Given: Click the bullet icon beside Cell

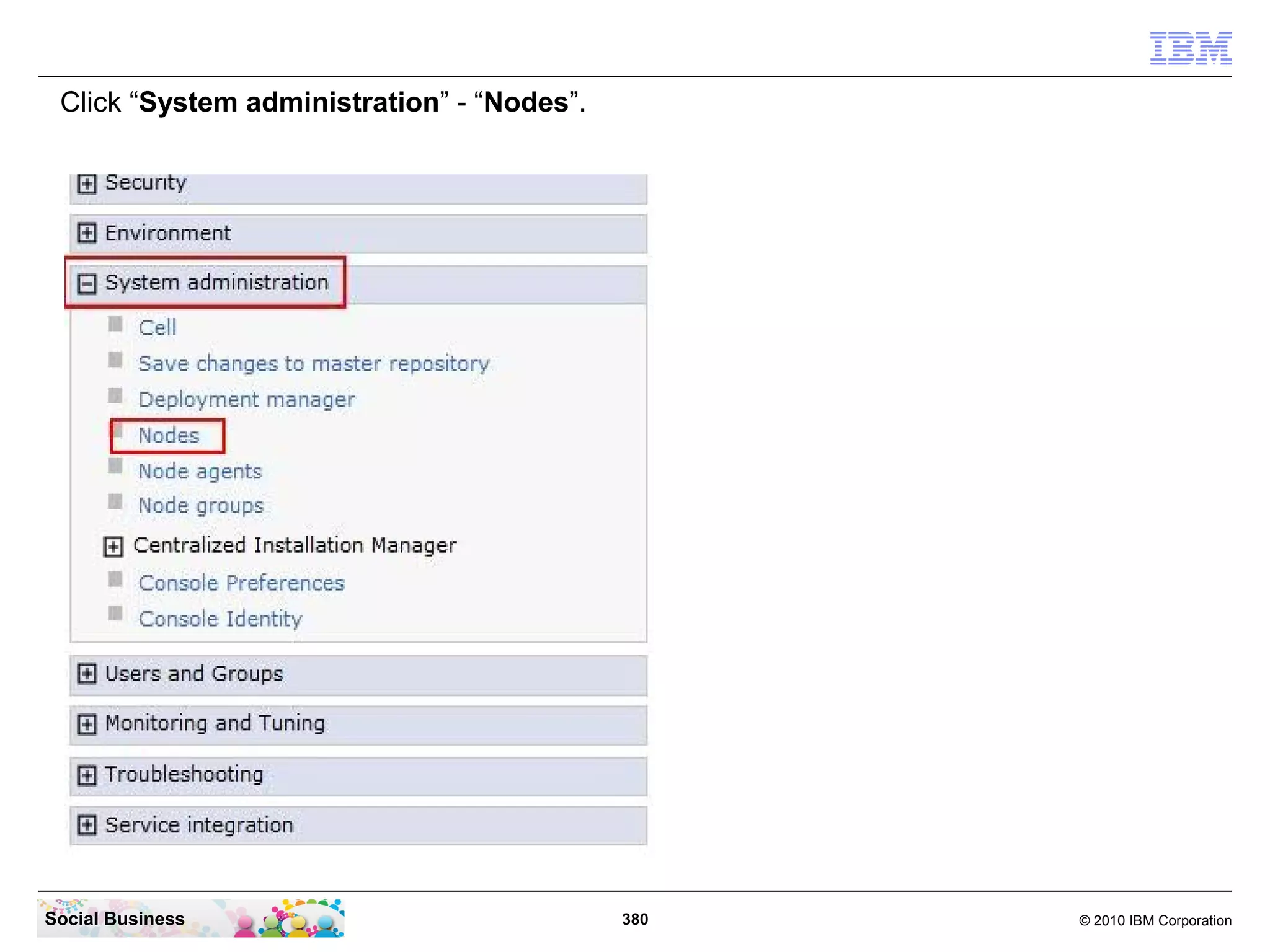Looking at the screenshot, I should tap(115, 324).
